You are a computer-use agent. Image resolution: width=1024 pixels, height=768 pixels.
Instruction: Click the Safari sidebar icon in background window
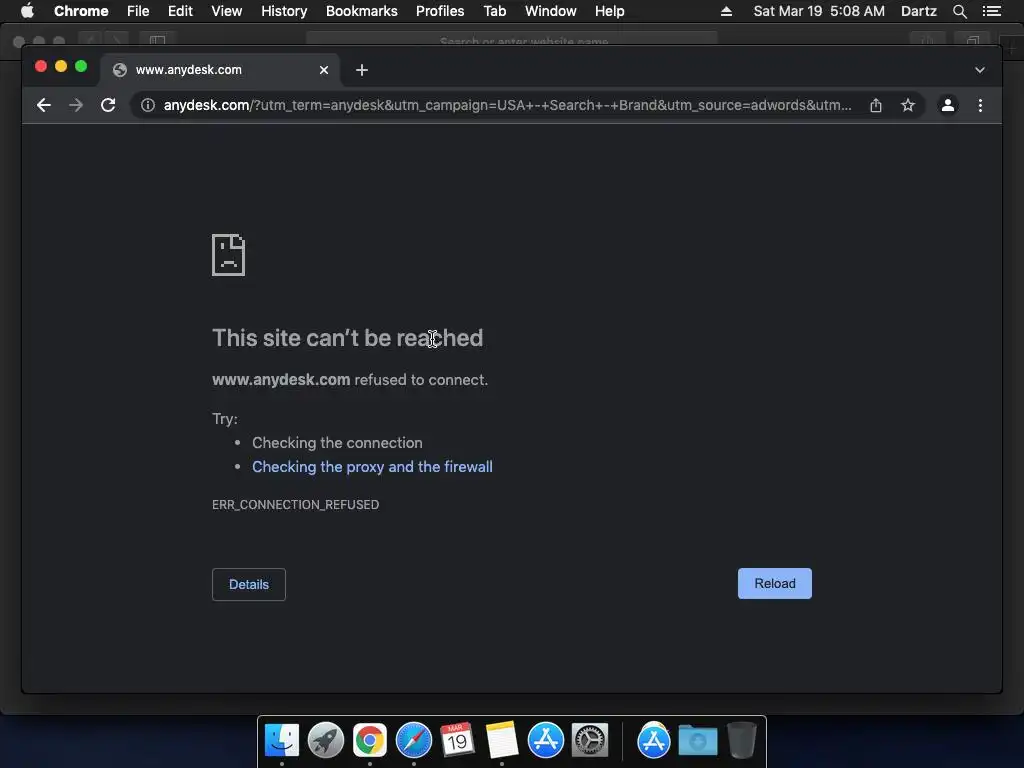pos(157,40)
